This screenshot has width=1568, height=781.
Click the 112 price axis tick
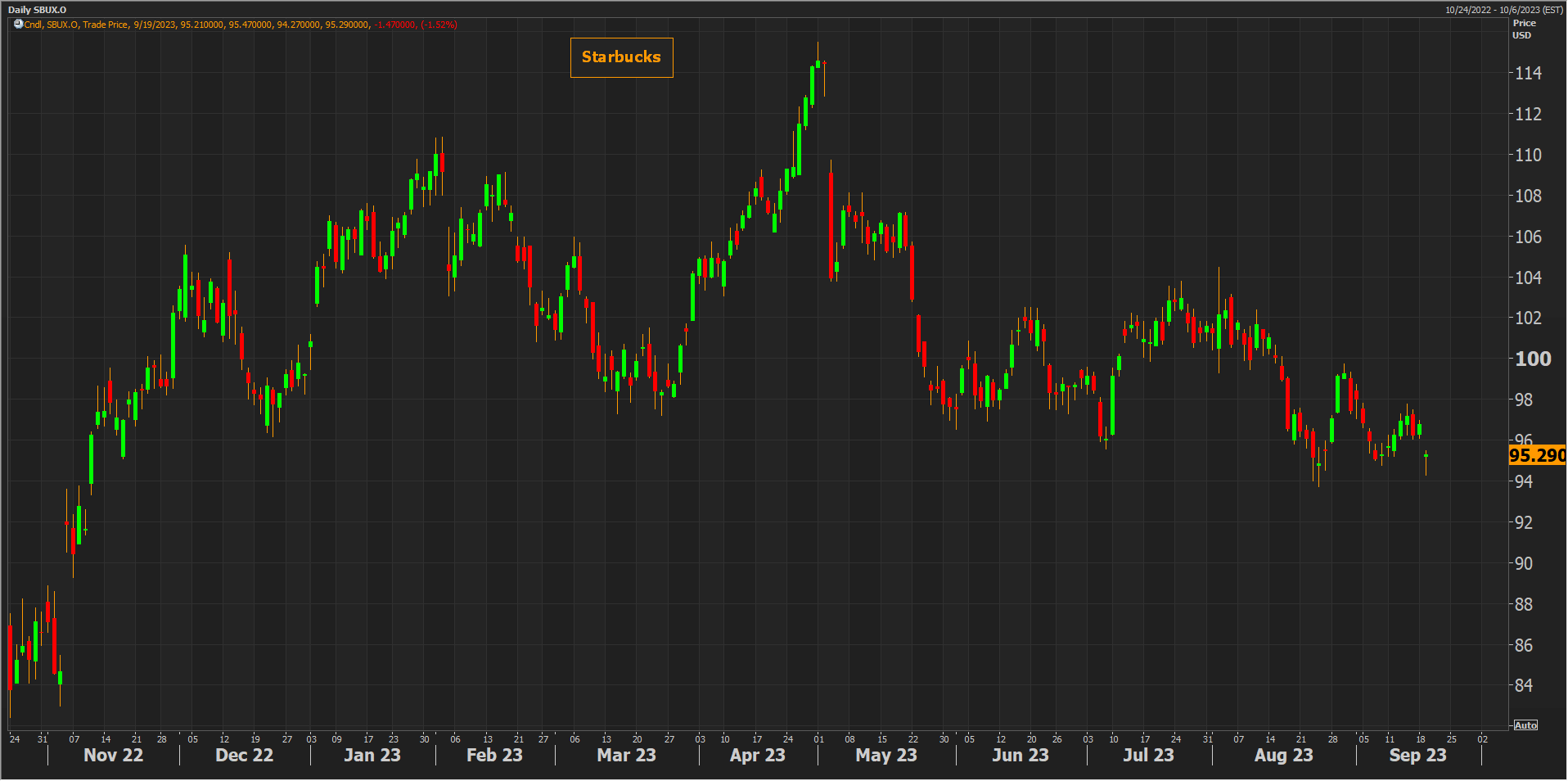(1528, 115)
